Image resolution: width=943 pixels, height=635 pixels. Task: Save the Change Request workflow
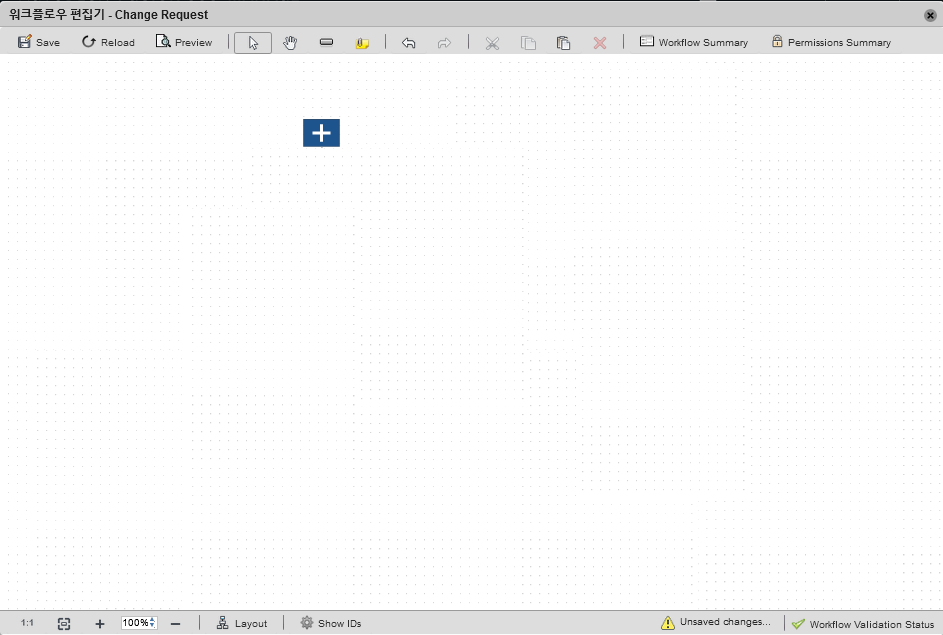click(38, 42)
